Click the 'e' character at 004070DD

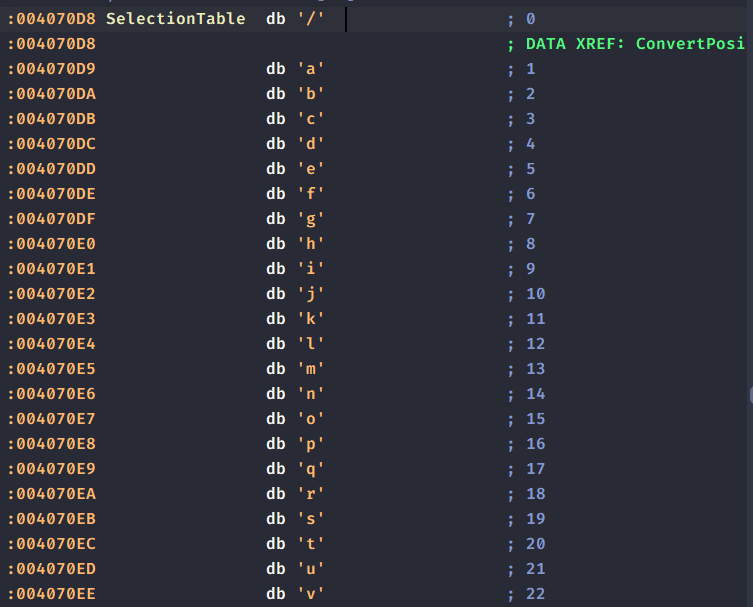point(311,169)
